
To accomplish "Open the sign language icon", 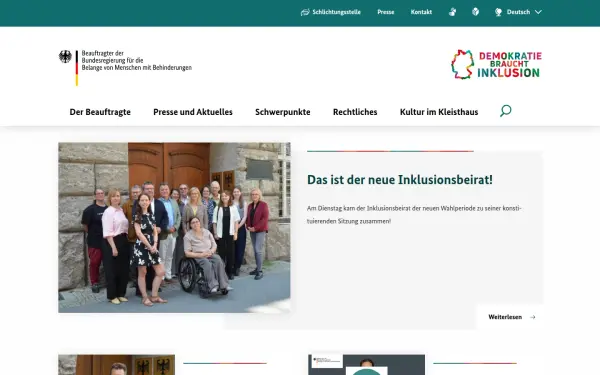I will click(452, 12).
